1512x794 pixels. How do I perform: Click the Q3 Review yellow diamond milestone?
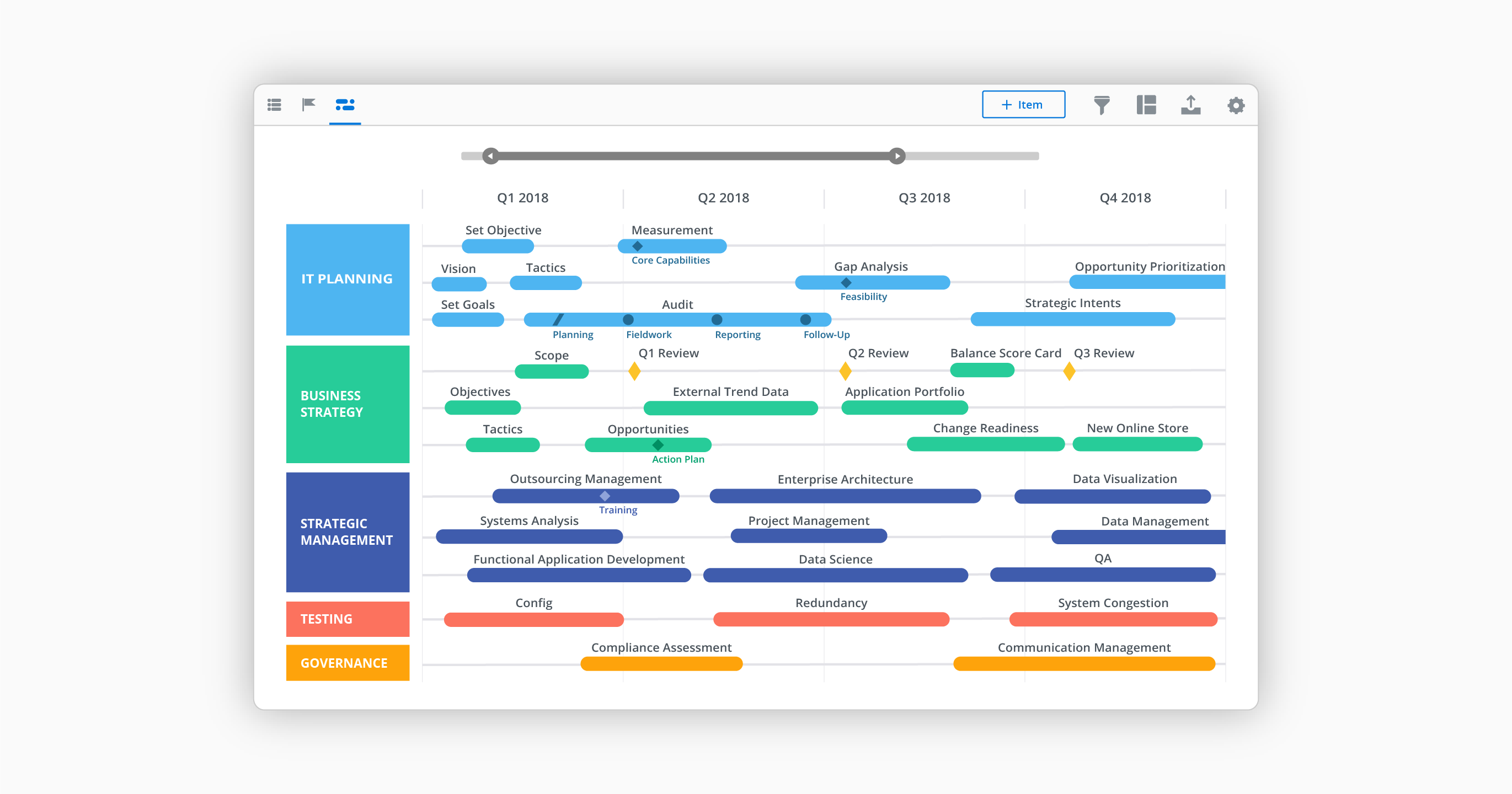1069,371
